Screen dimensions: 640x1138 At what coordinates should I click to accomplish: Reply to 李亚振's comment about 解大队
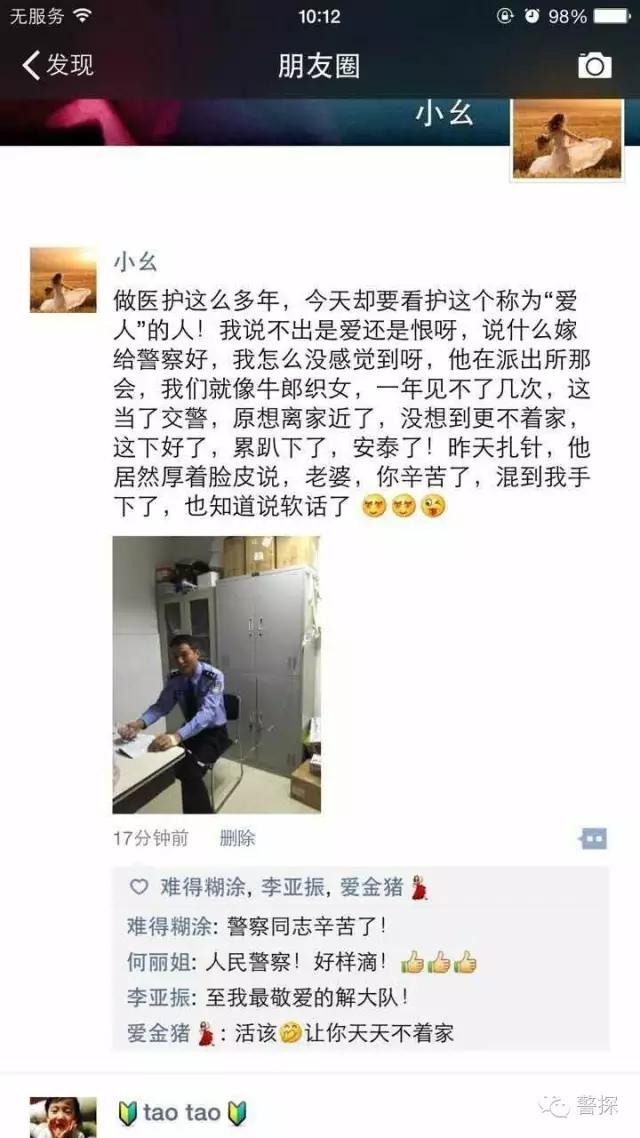[x=361, y=998]
